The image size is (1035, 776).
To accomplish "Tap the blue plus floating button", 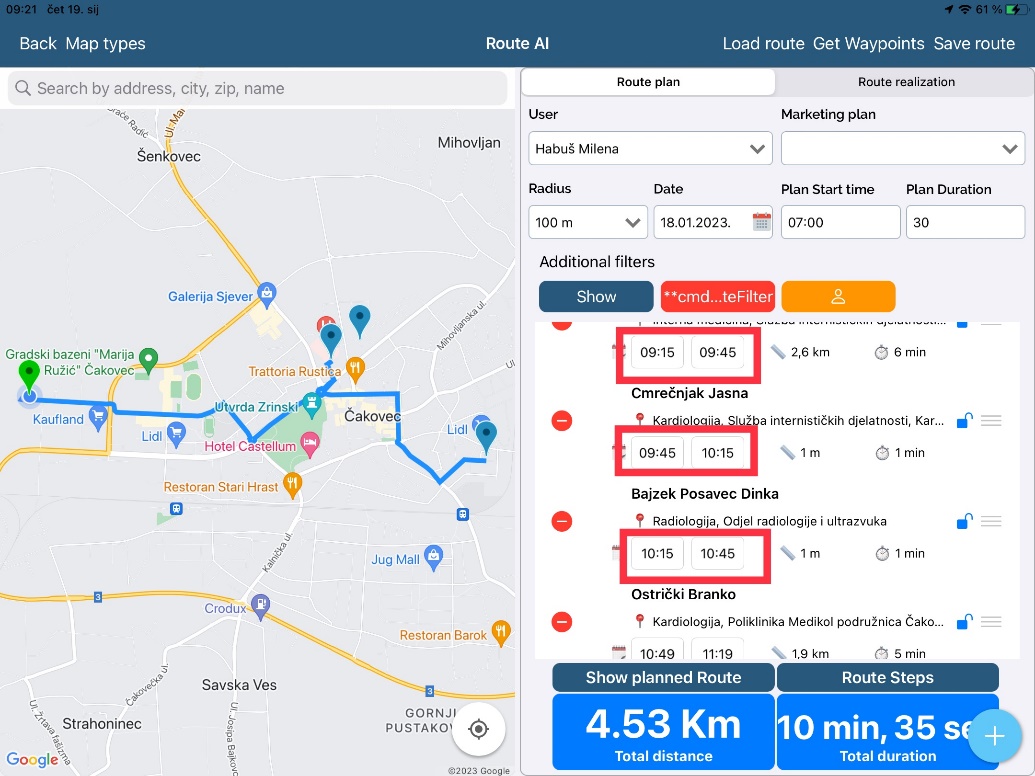I will coord(994,737).
